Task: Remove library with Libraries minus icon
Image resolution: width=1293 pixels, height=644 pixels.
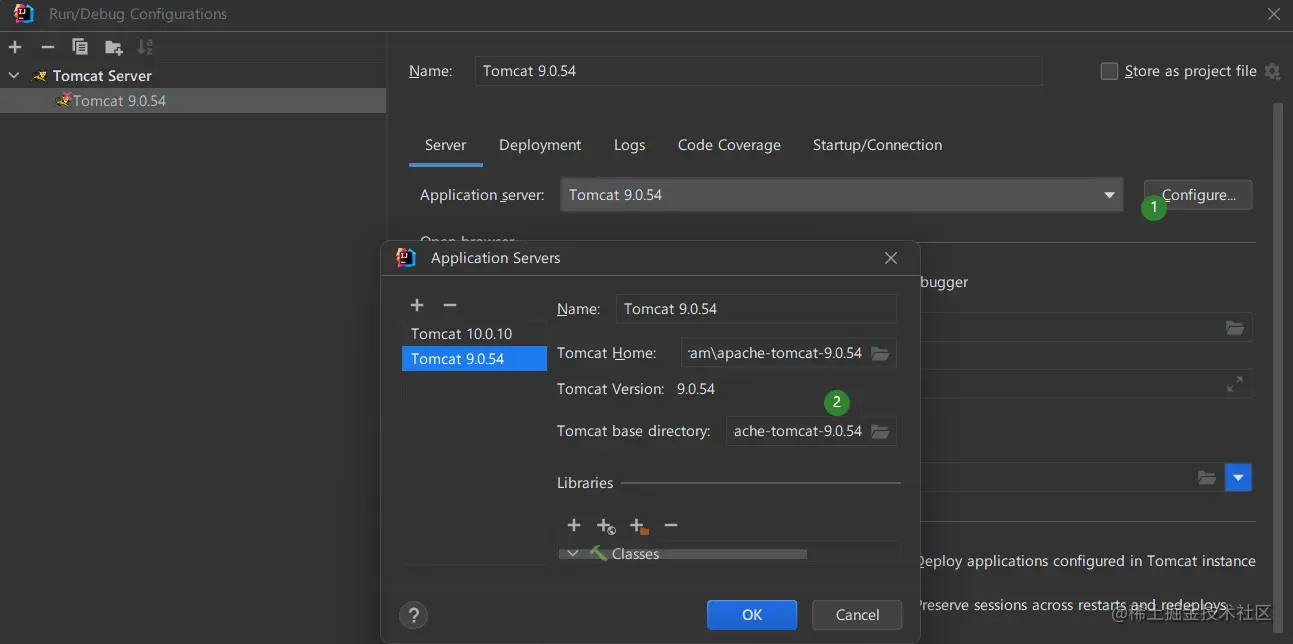Action: point(671,525)
